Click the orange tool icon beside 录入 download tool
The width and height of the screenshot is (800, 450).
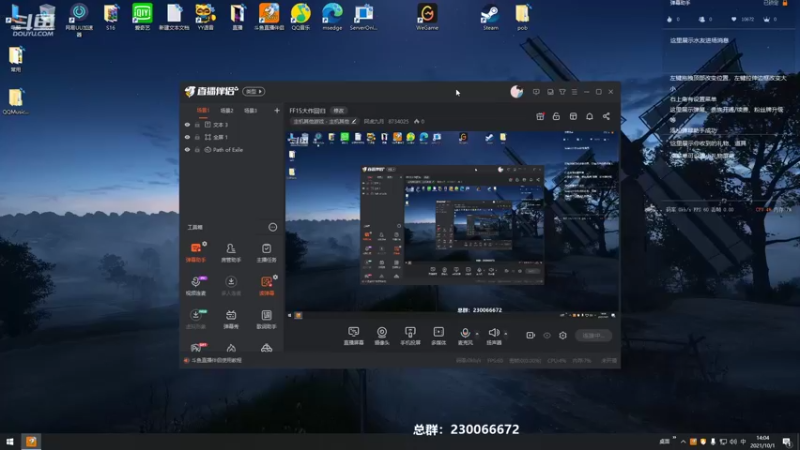[x=266, y=286]
